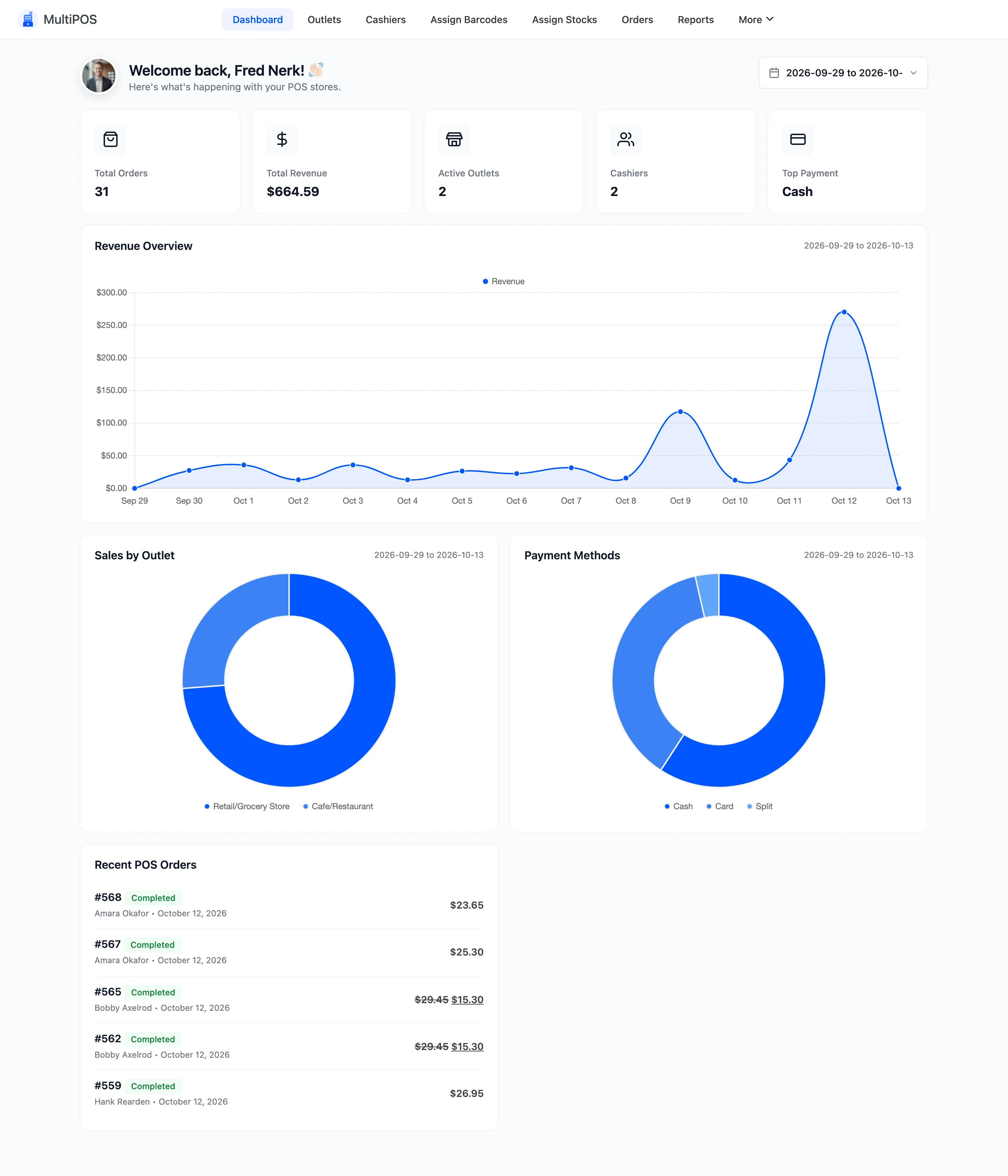Image resolution: width=1008 pixels, height=1176 pixels.
Task: Click the Cashiers people icon
Action: [626, 139]
